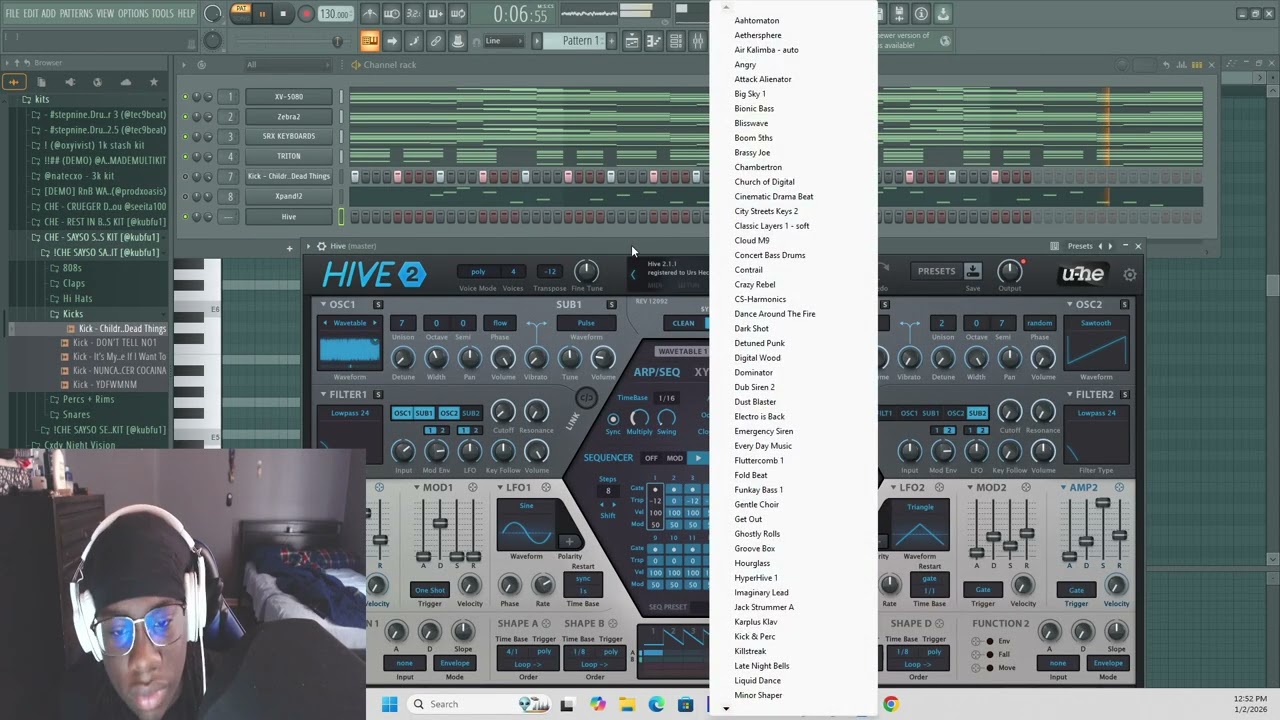The image size is (1280, 720).
Task: Select the Xpand!2 channel button
Action: (288, 196)
